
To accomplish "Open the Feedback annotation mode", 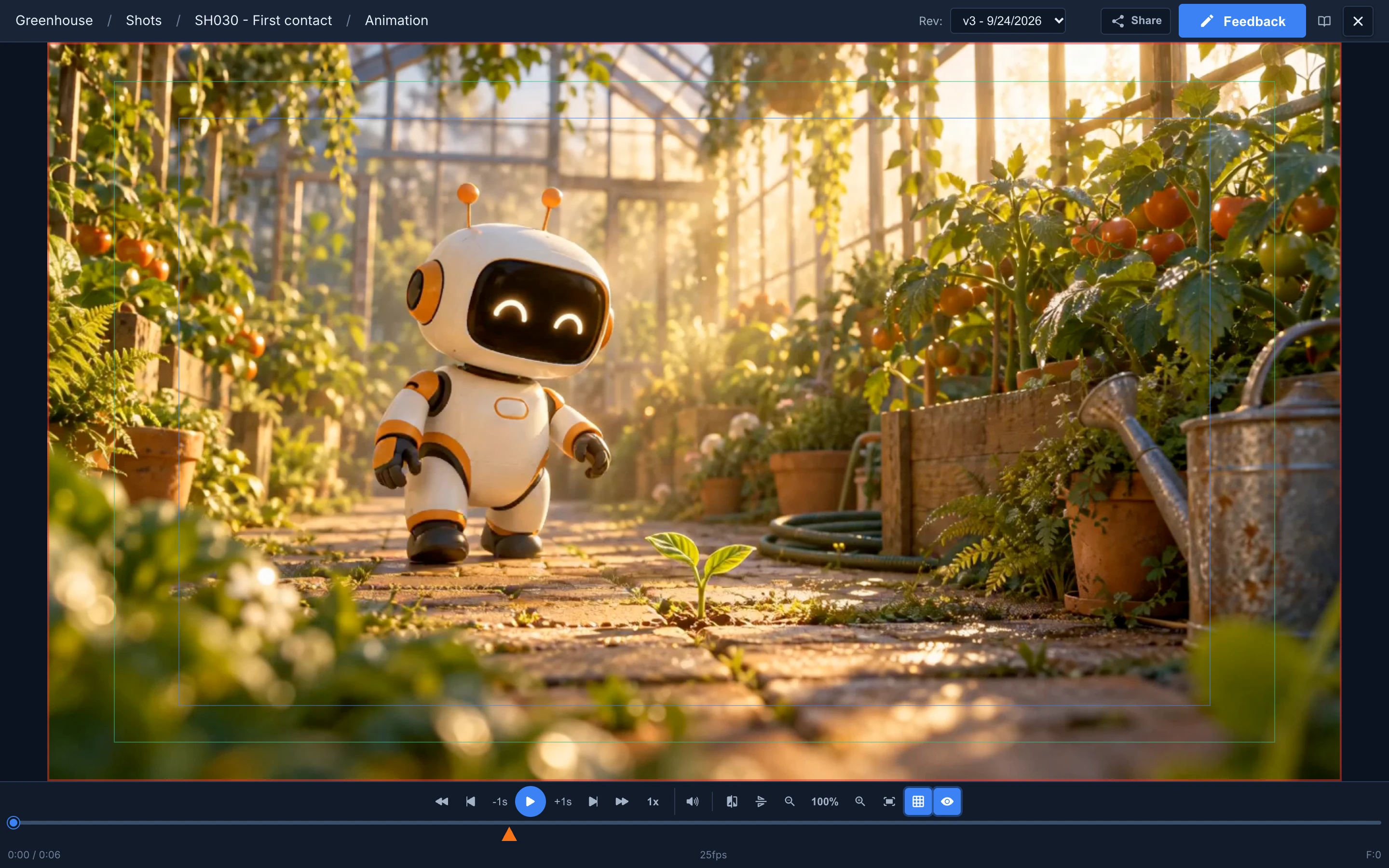I will click(x=1242, y=21).
